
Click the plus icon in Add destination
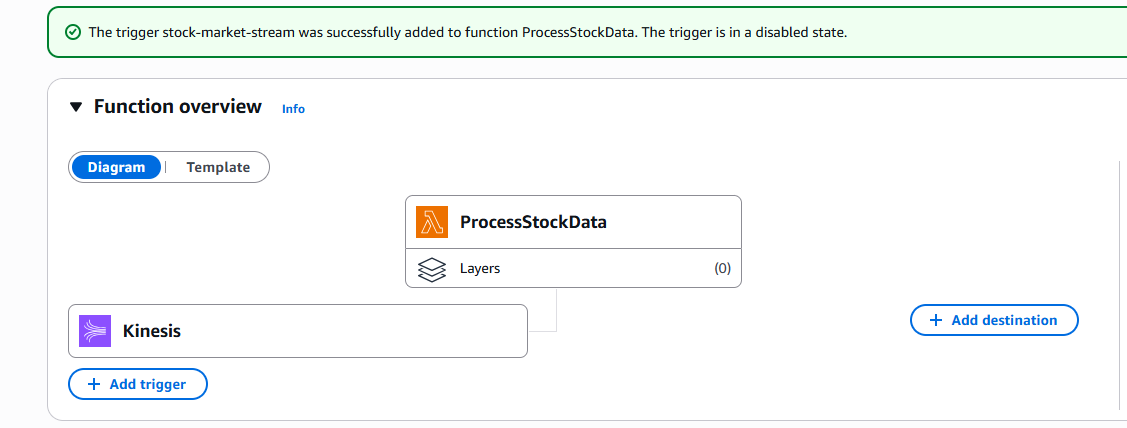click(x=936, y=320)
